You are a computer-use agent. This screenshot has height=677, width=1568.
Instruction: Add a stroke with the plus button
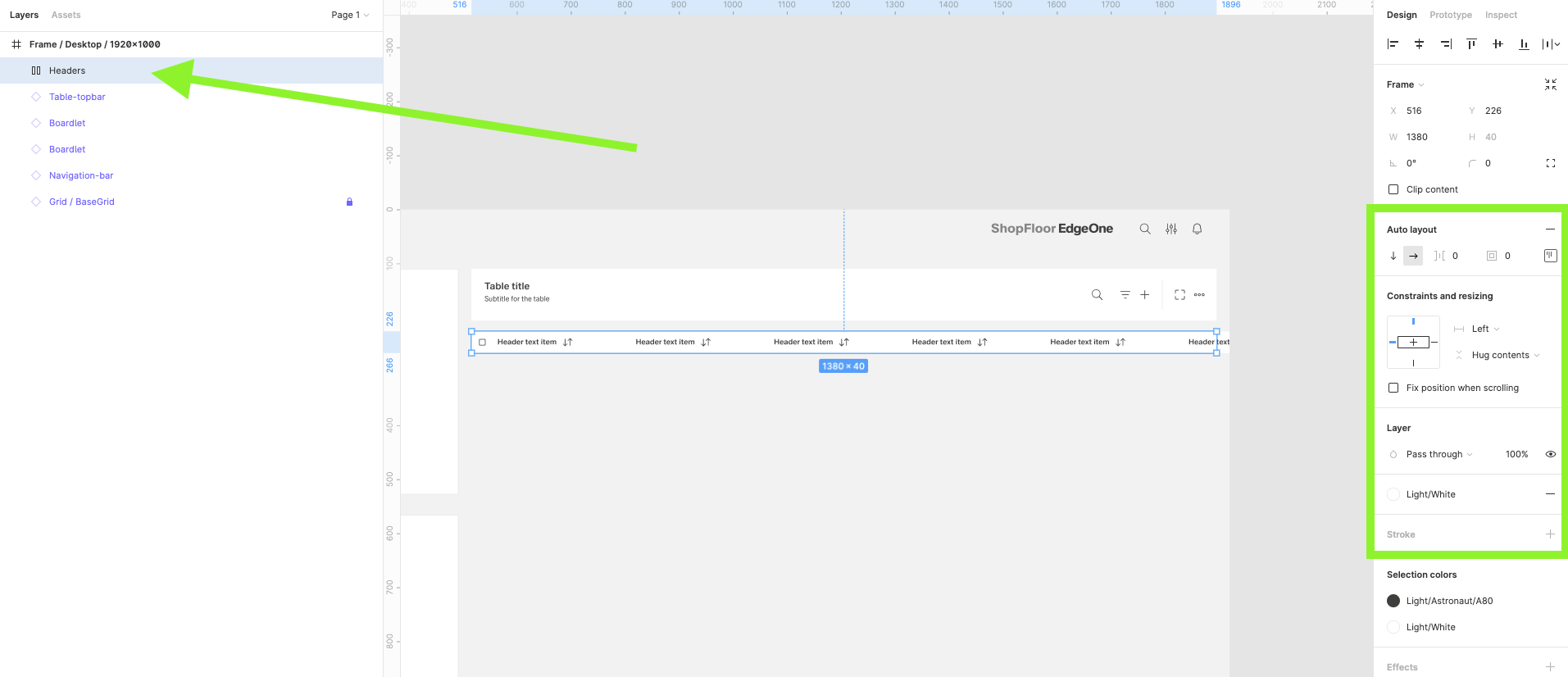click(x=1550, y=534)
